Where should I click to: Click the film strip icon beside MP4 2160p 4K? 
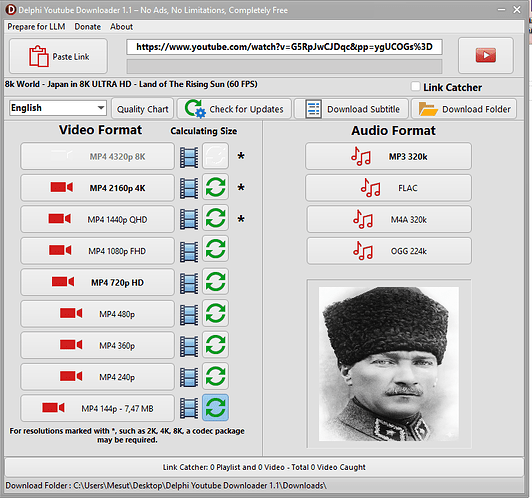coord(189,188)
